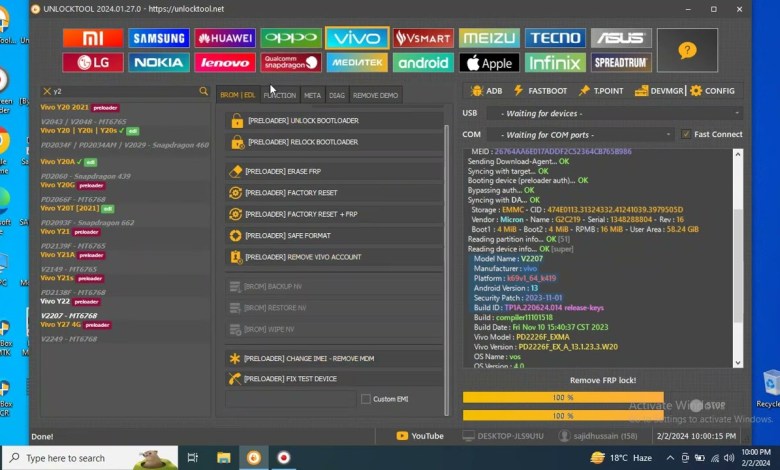Select the Huawei brand icon
The image size is (780, 470).
[x=224, y=38]
